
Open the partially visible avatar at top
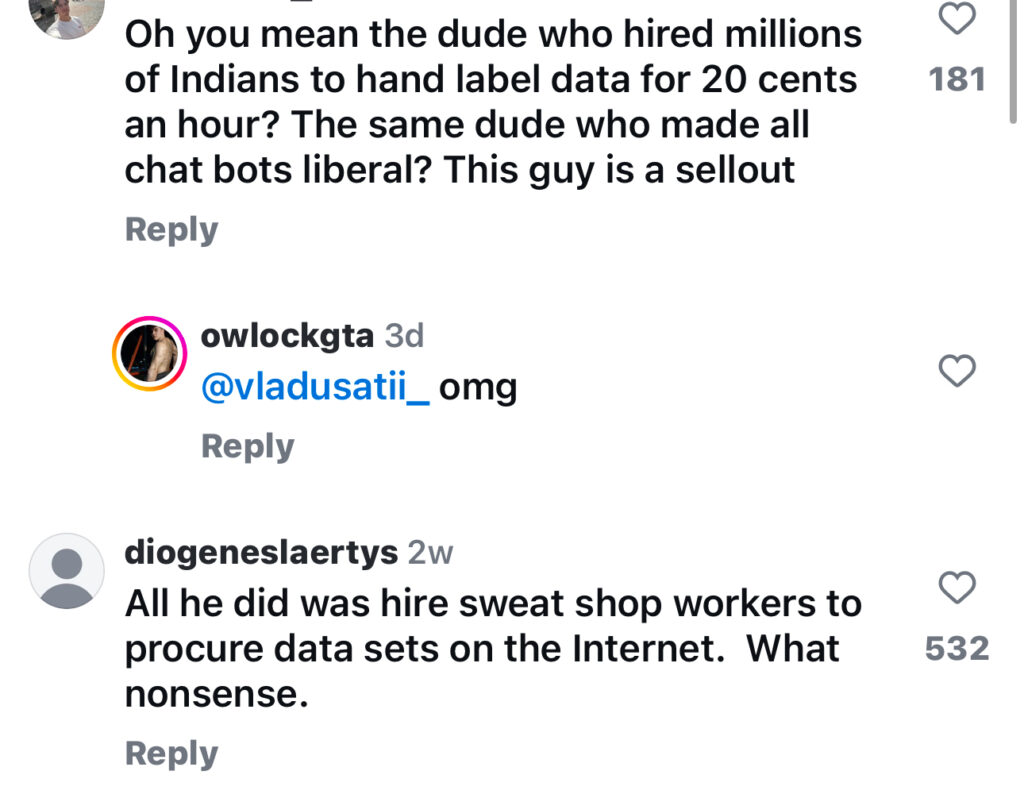coord(67,15)
